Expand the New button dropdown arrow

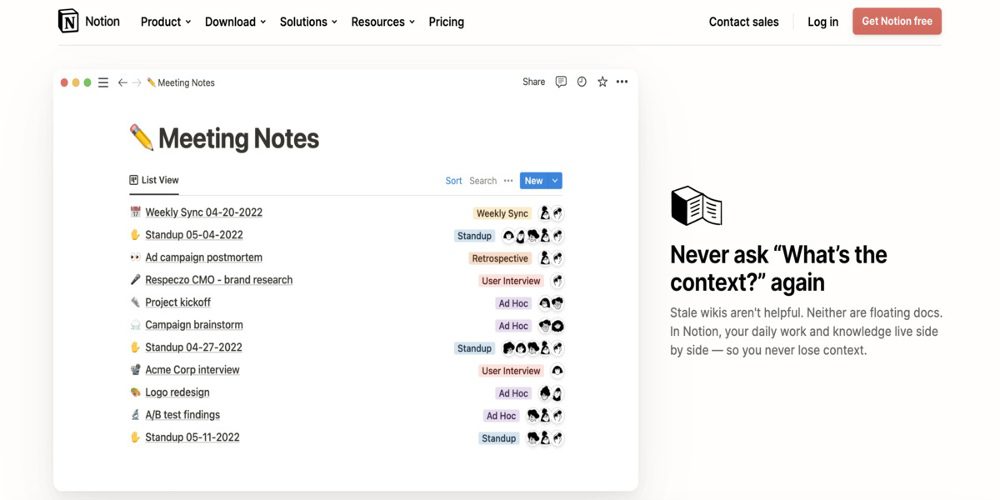(x=555, y=180)
